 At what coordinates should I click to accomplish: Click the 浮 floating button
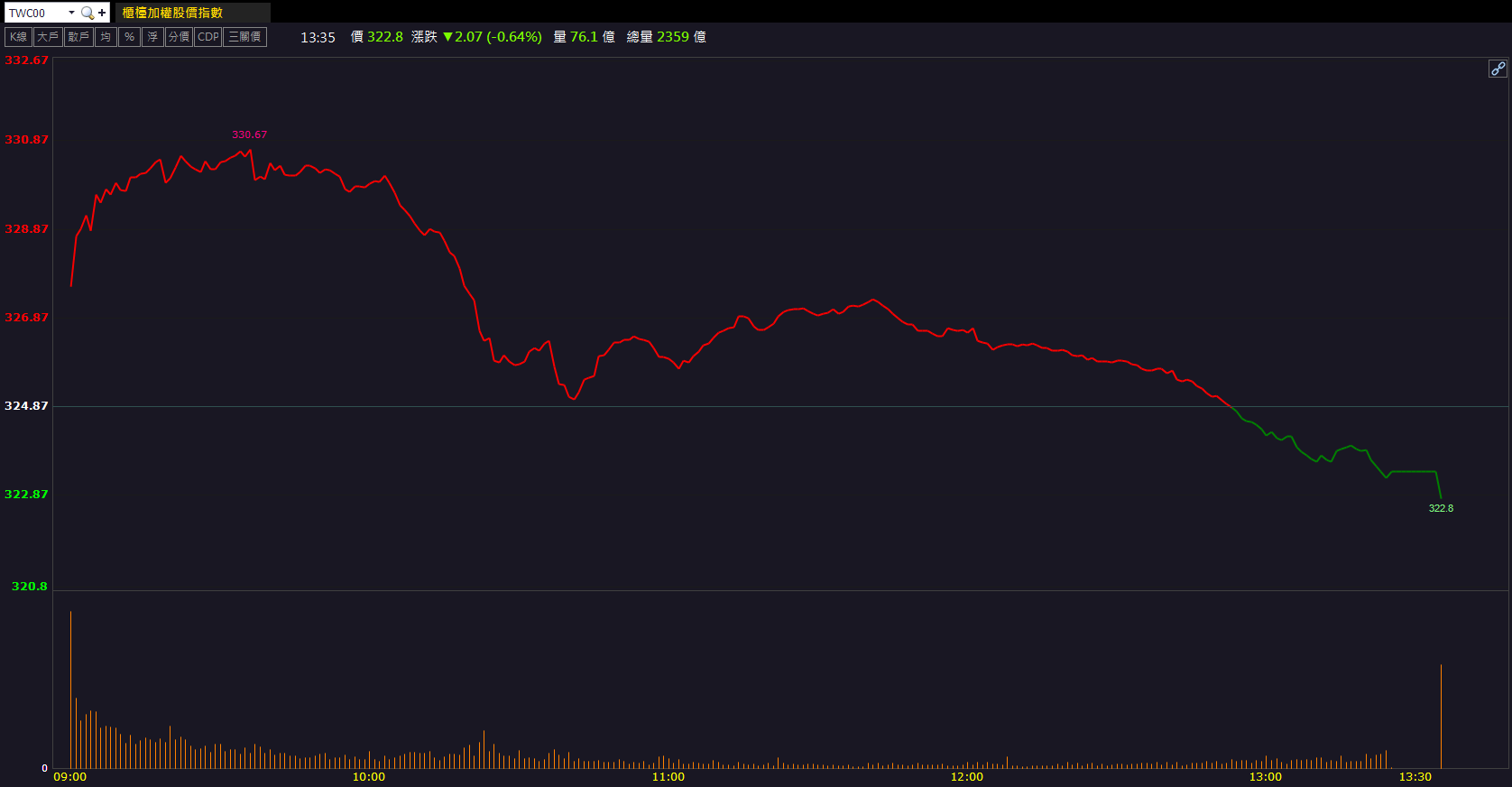click(x=152, y=37)
